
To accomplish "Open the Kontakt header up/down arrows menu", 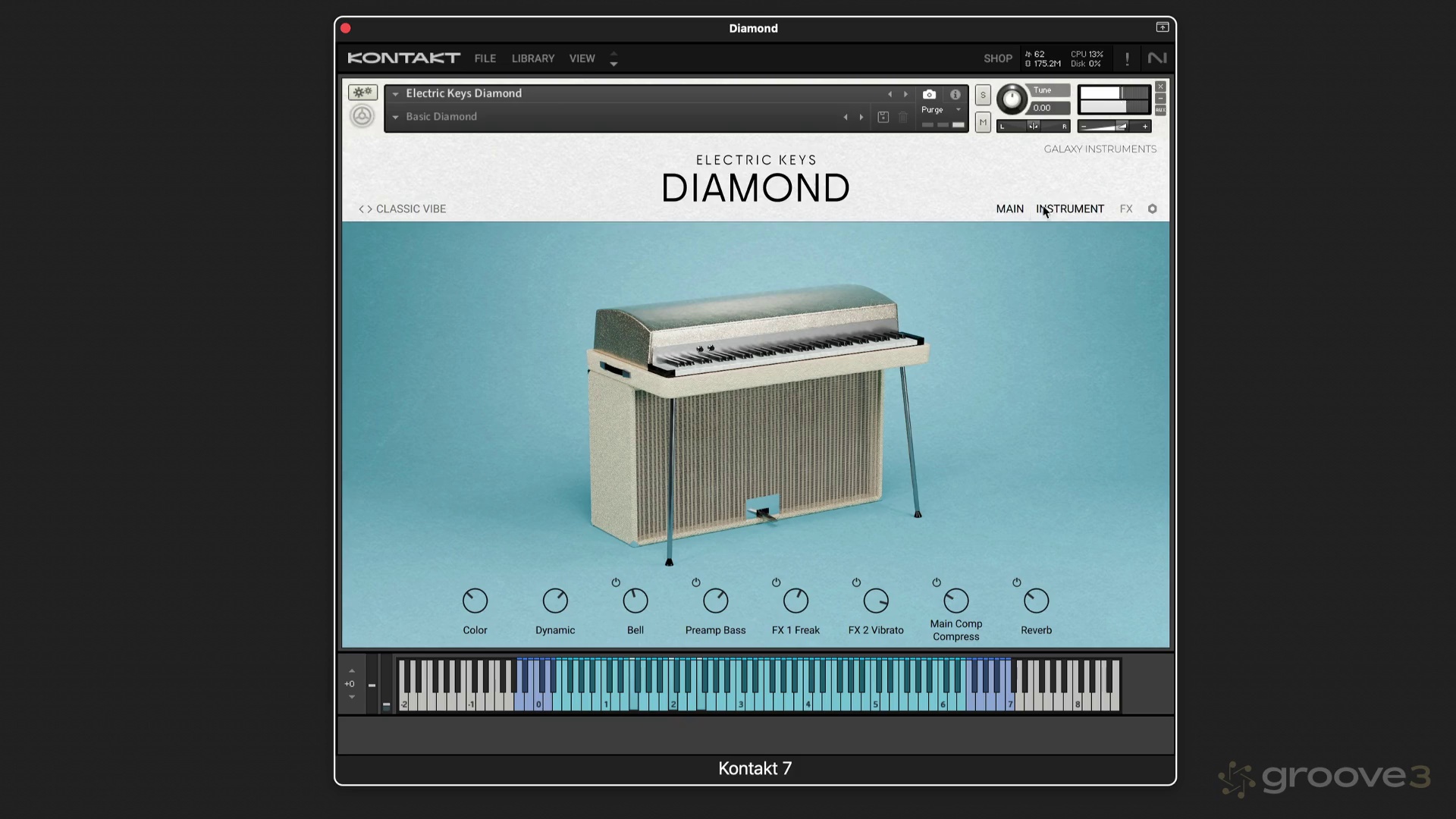I will click(x=613, y=58).
